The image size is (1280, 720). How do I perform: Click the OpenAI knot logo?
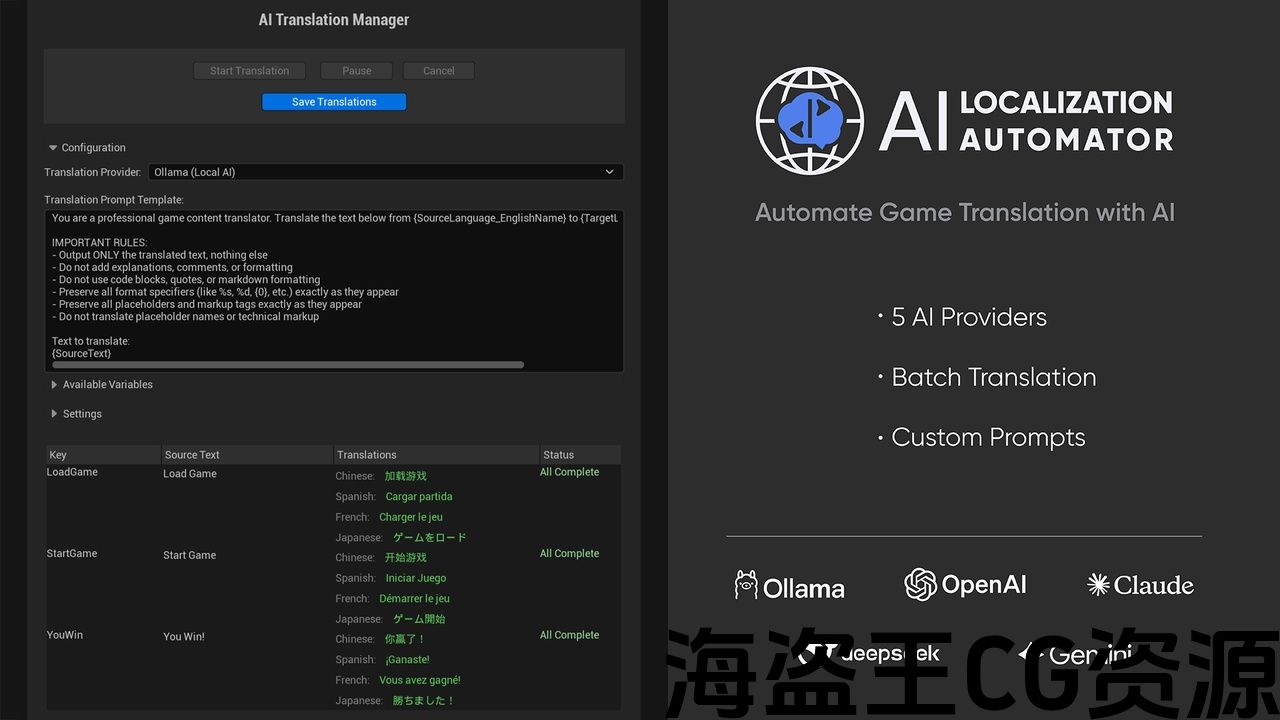click(921, 585)
